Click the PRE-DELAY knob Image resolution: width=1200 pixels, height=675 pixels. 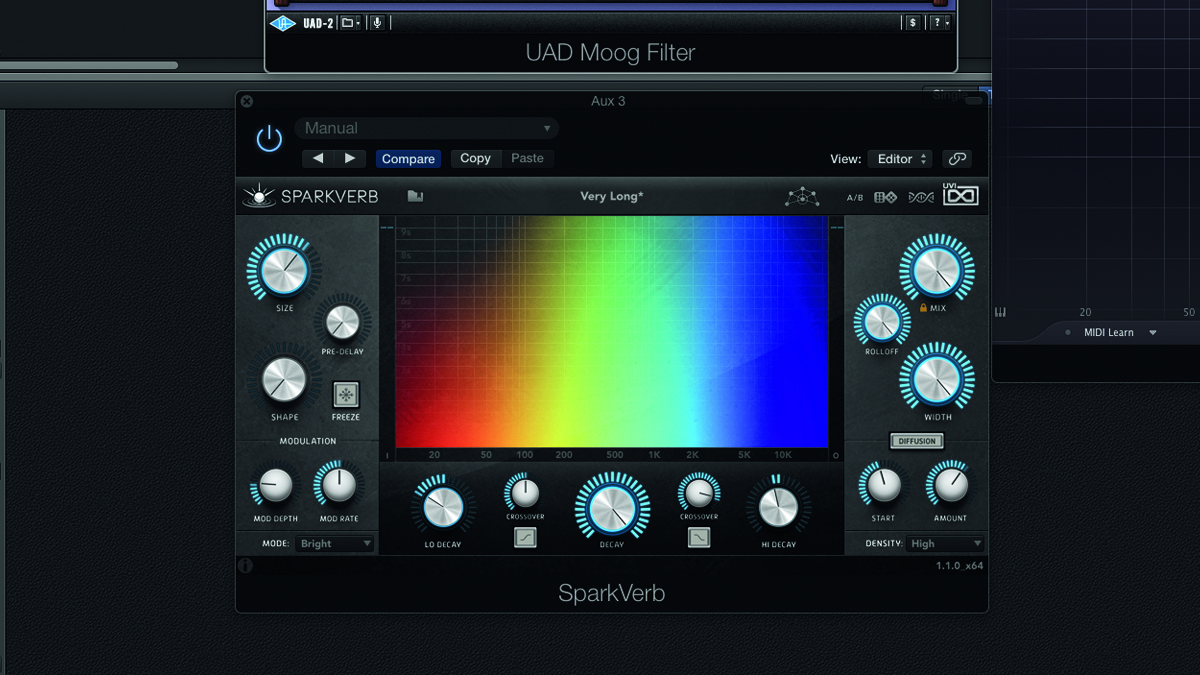(342, 322)
